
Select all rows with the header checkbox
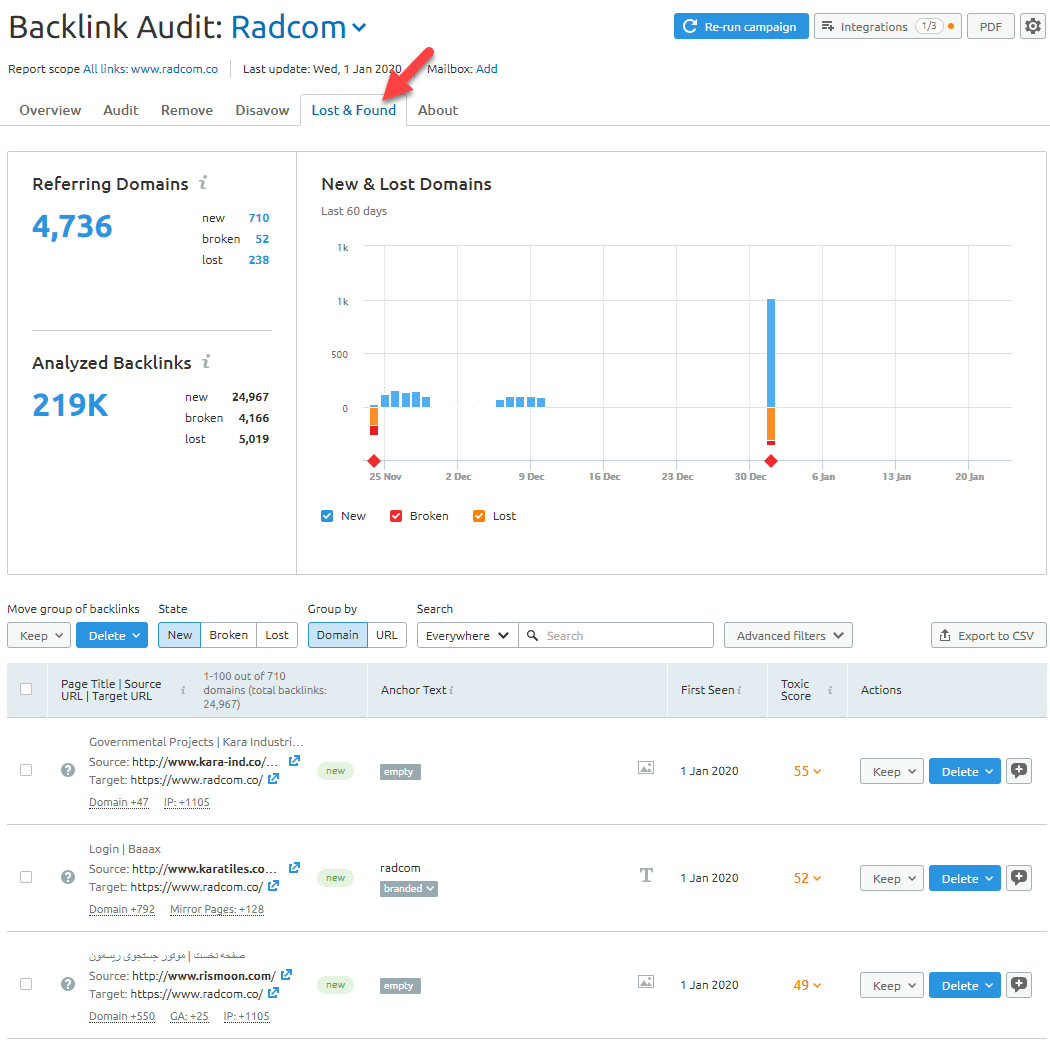click(26, 689)
